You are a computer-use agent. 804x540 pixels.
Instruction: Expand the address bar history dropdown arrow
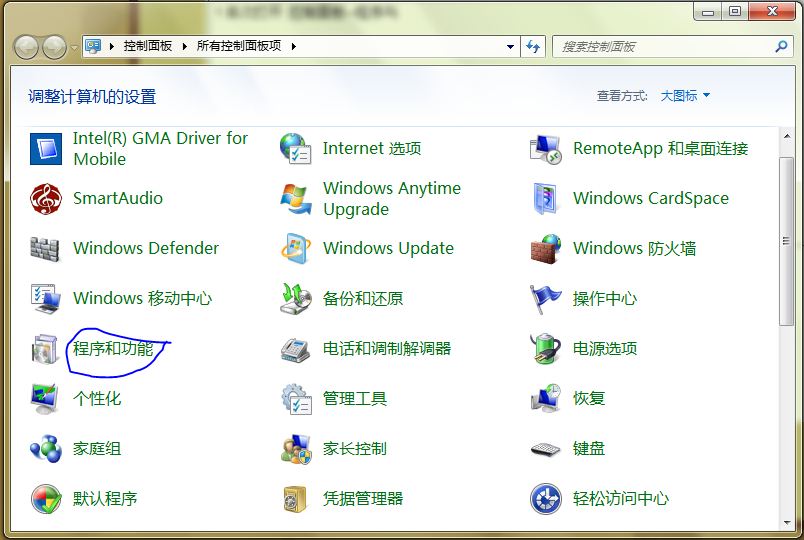[x=510, y=47]
